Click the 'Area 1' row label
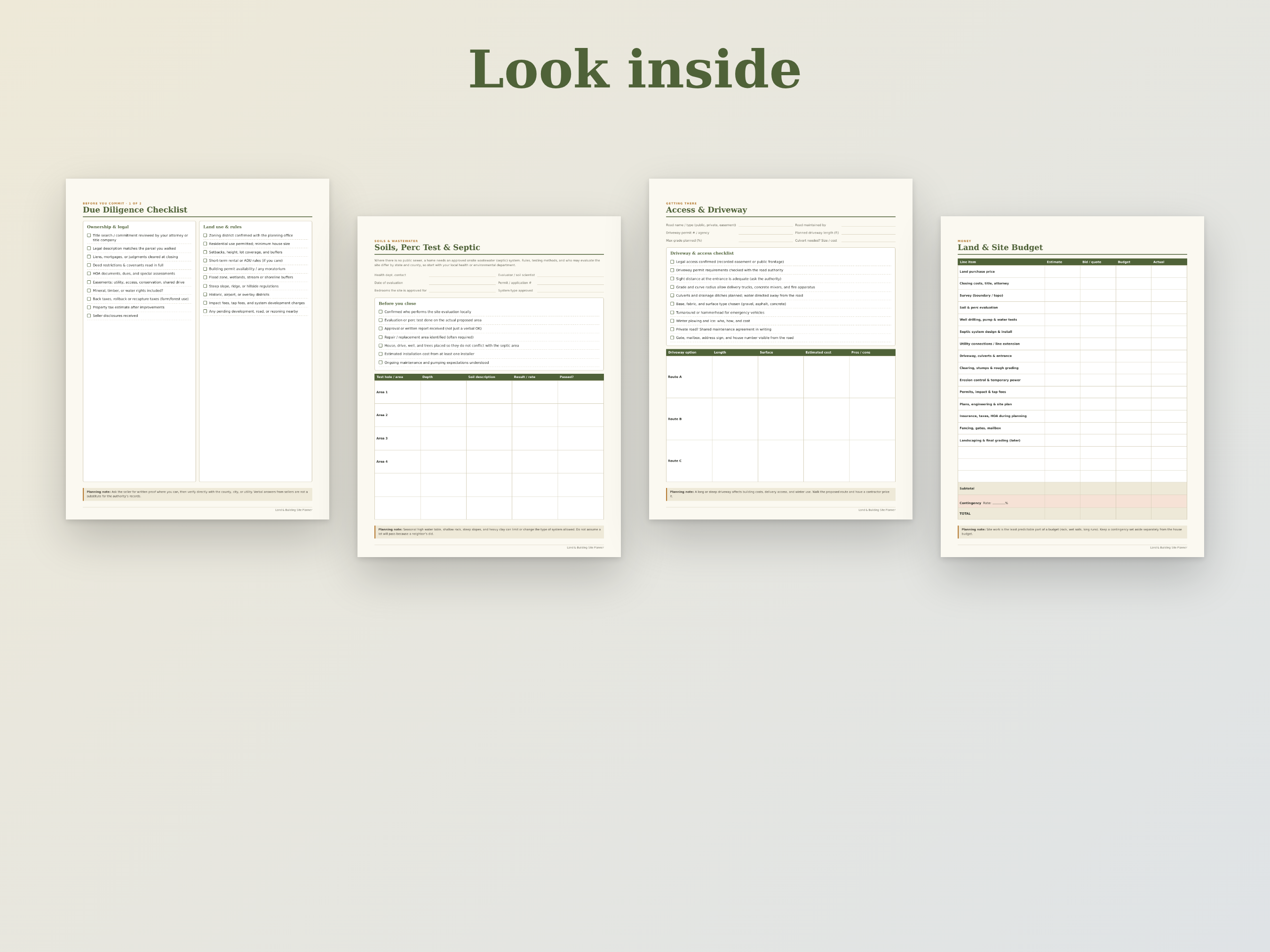Screen dimensions: 1270x952 (x=382, y=393)
